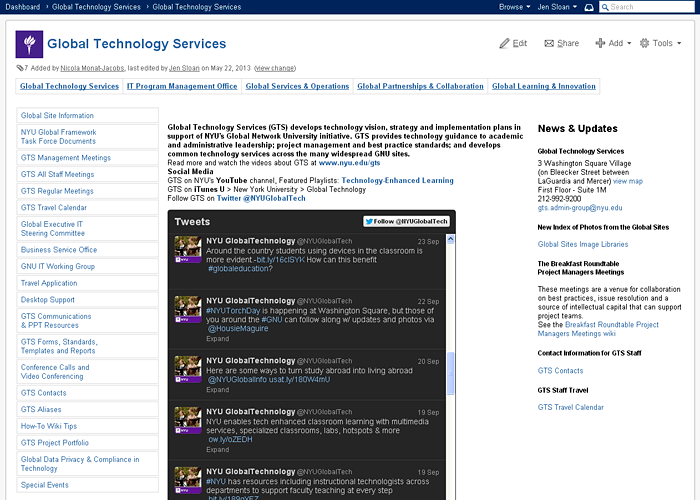Open GTS Communications & PPT Resources
This screenshot has height=500, width=700.
[x=56, y=321]
